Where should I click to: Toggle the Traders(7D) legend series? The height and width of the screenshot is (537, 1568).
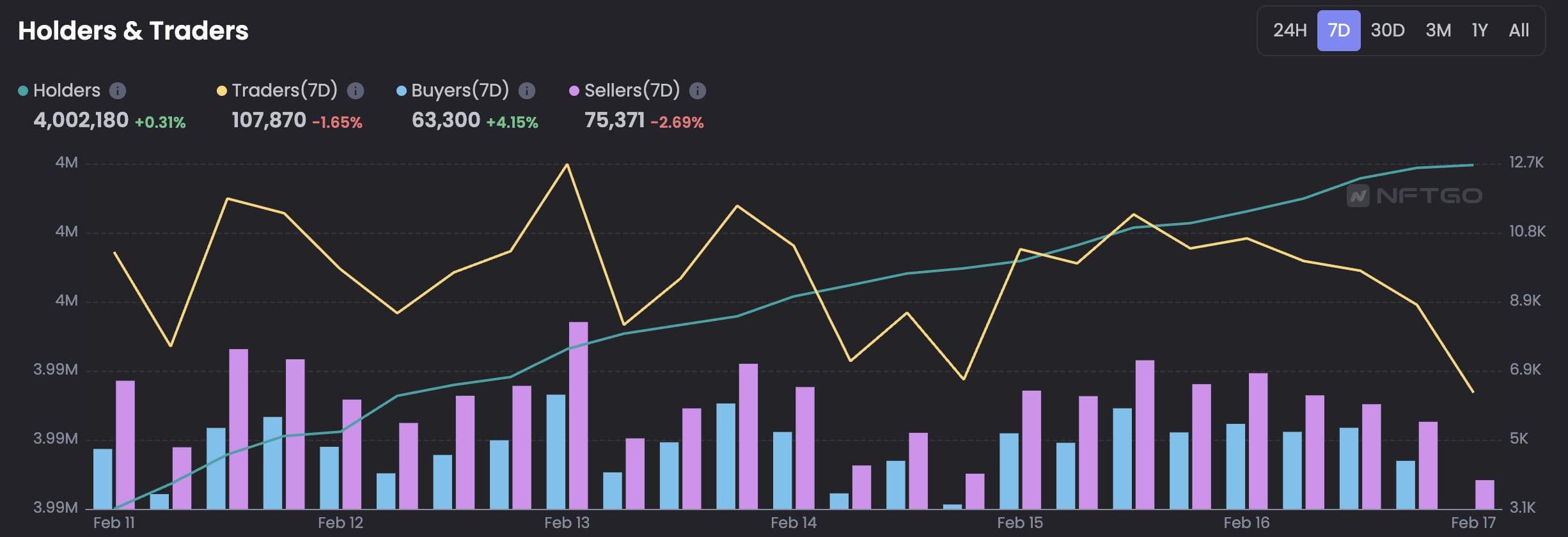(284, 91)
